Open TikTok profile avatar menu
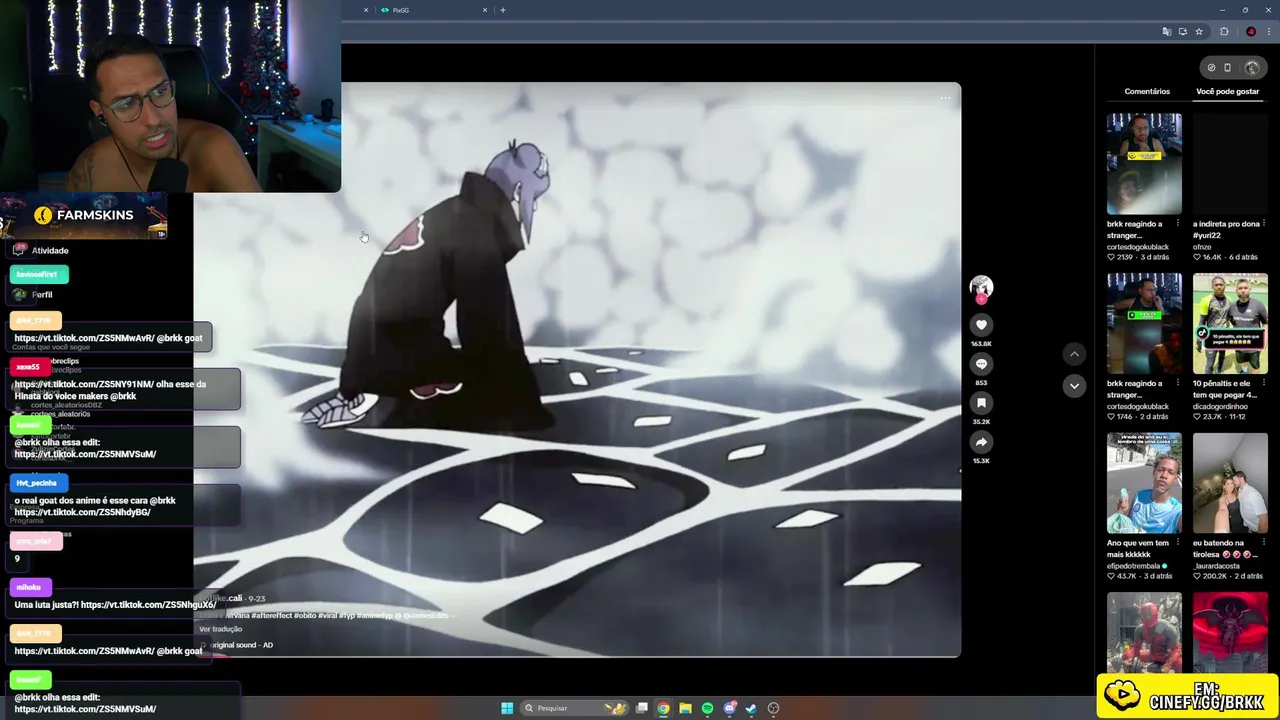Viewport: 1280px width, 720px height. (1252, 68)
